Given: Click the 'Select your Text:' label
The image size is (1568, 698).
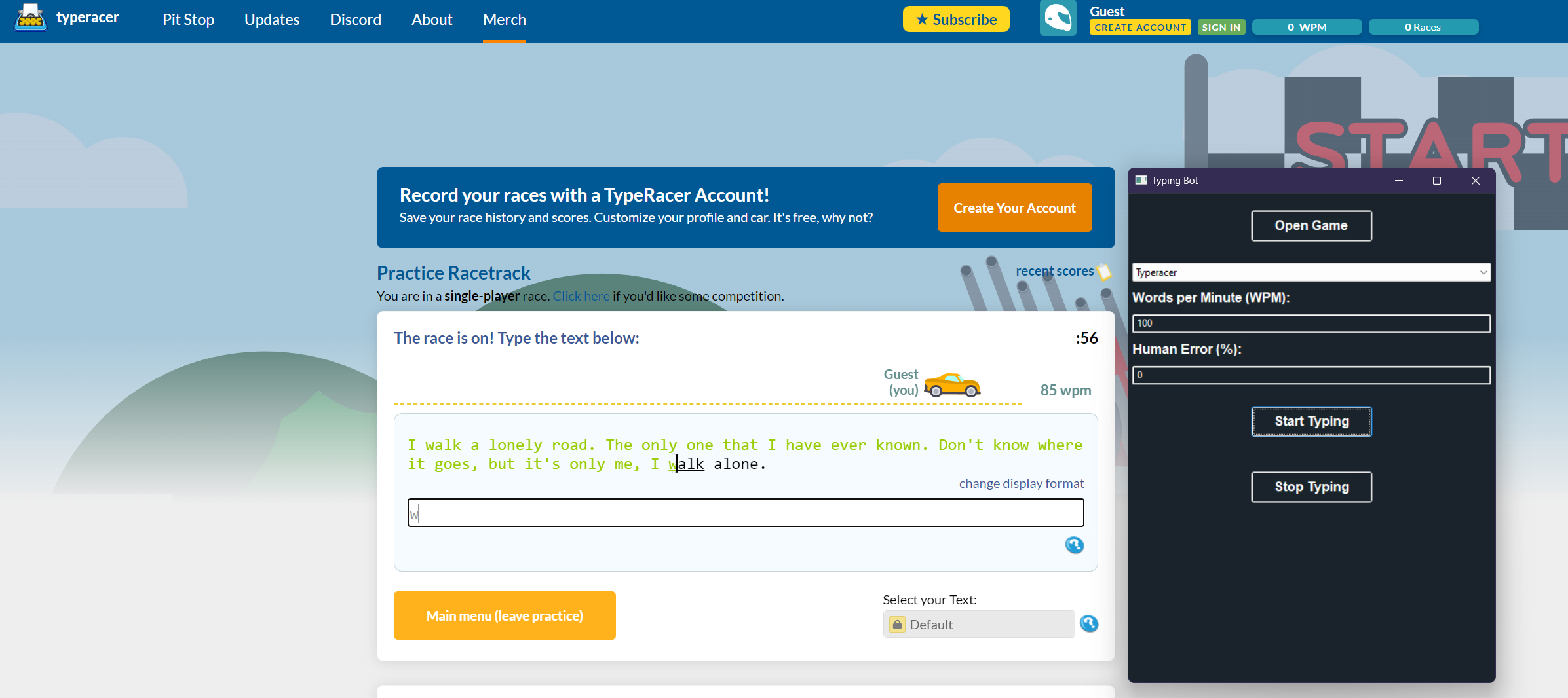Looking at the screenshot, I should 929,600.
